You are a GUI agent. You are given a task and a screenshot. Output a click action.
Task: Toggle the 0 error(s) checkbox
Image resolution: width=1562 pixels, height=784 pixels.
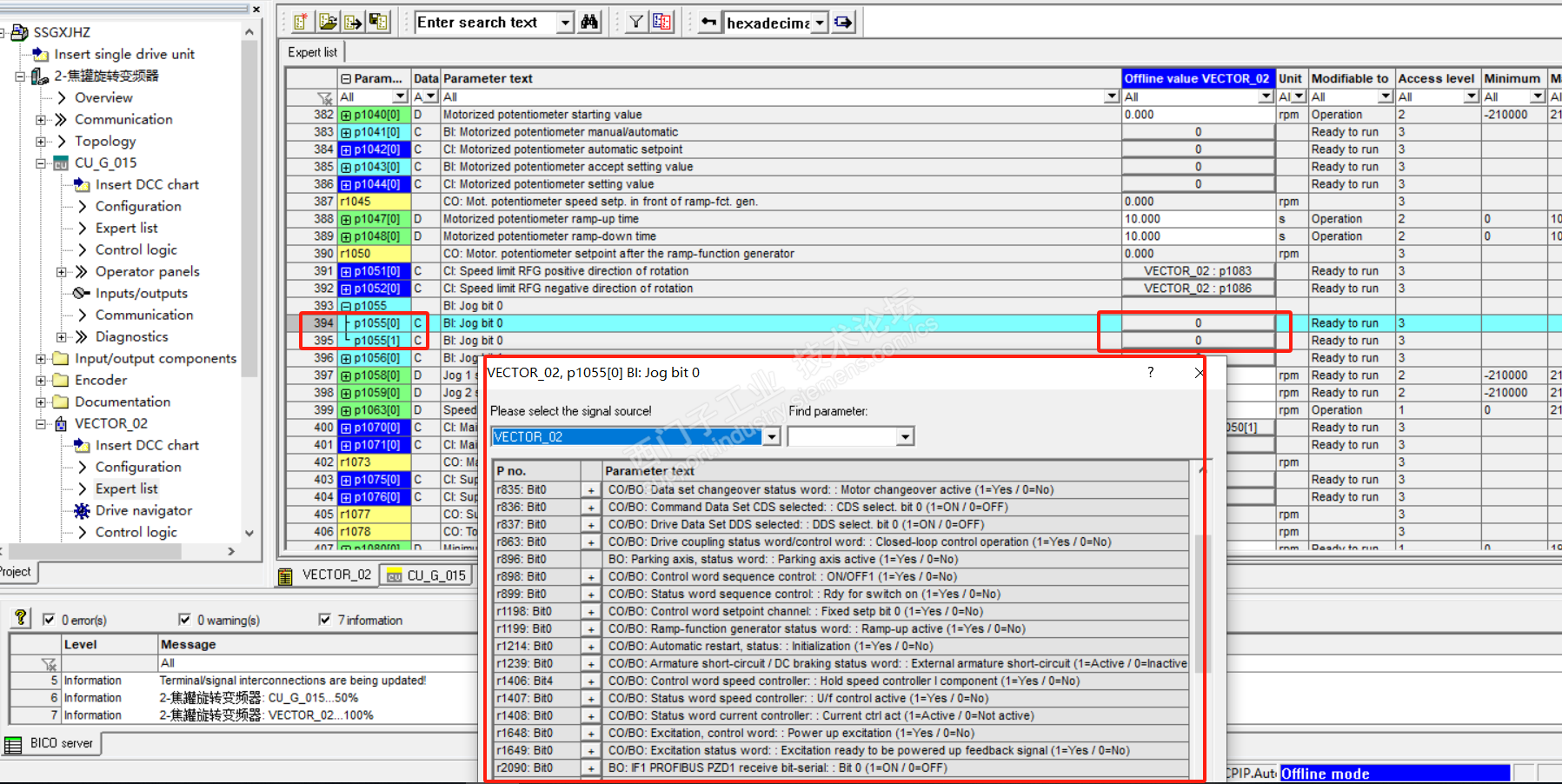click(49, 620)
